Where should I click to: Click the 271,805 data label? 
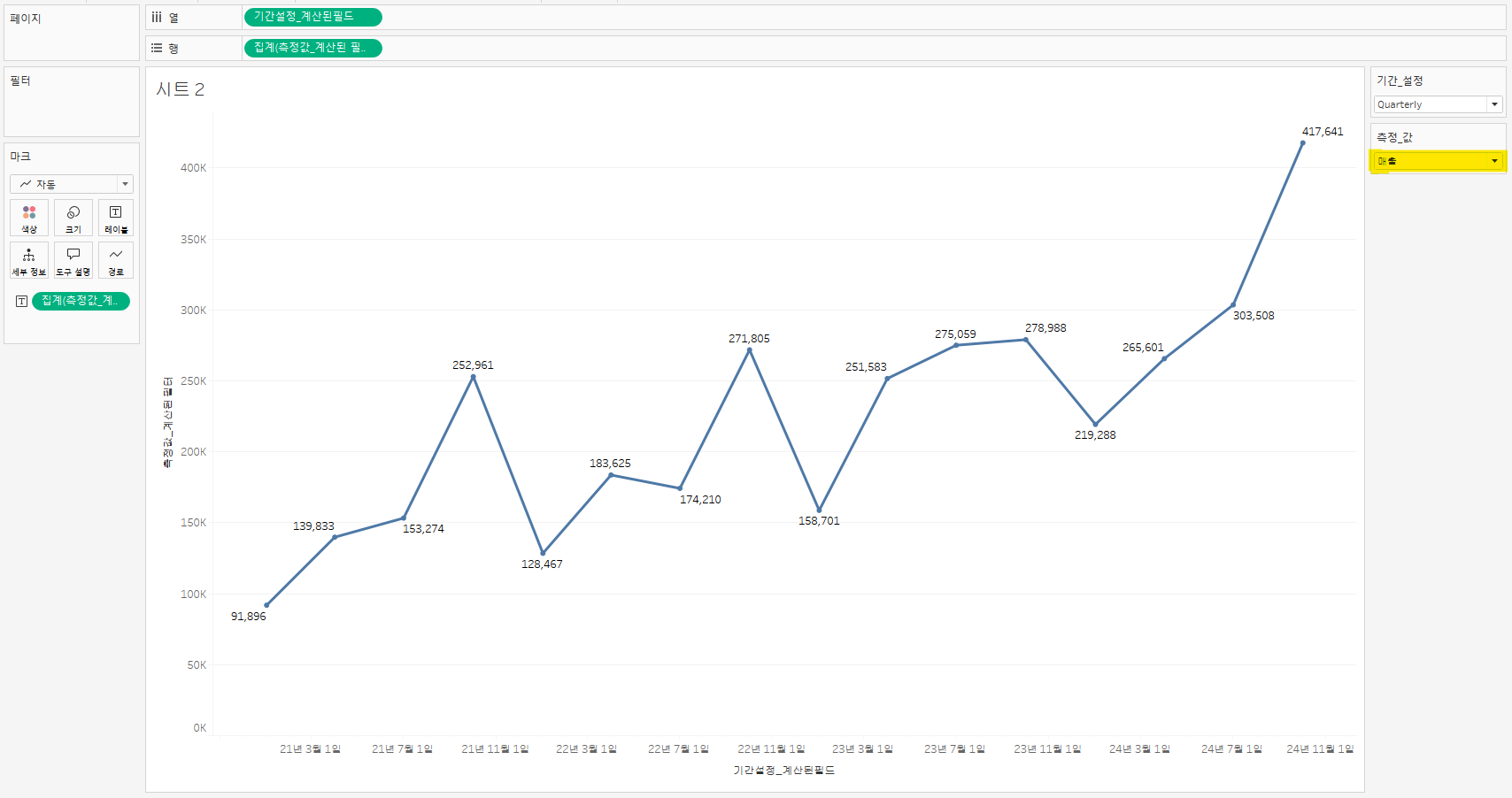(749, 339)
